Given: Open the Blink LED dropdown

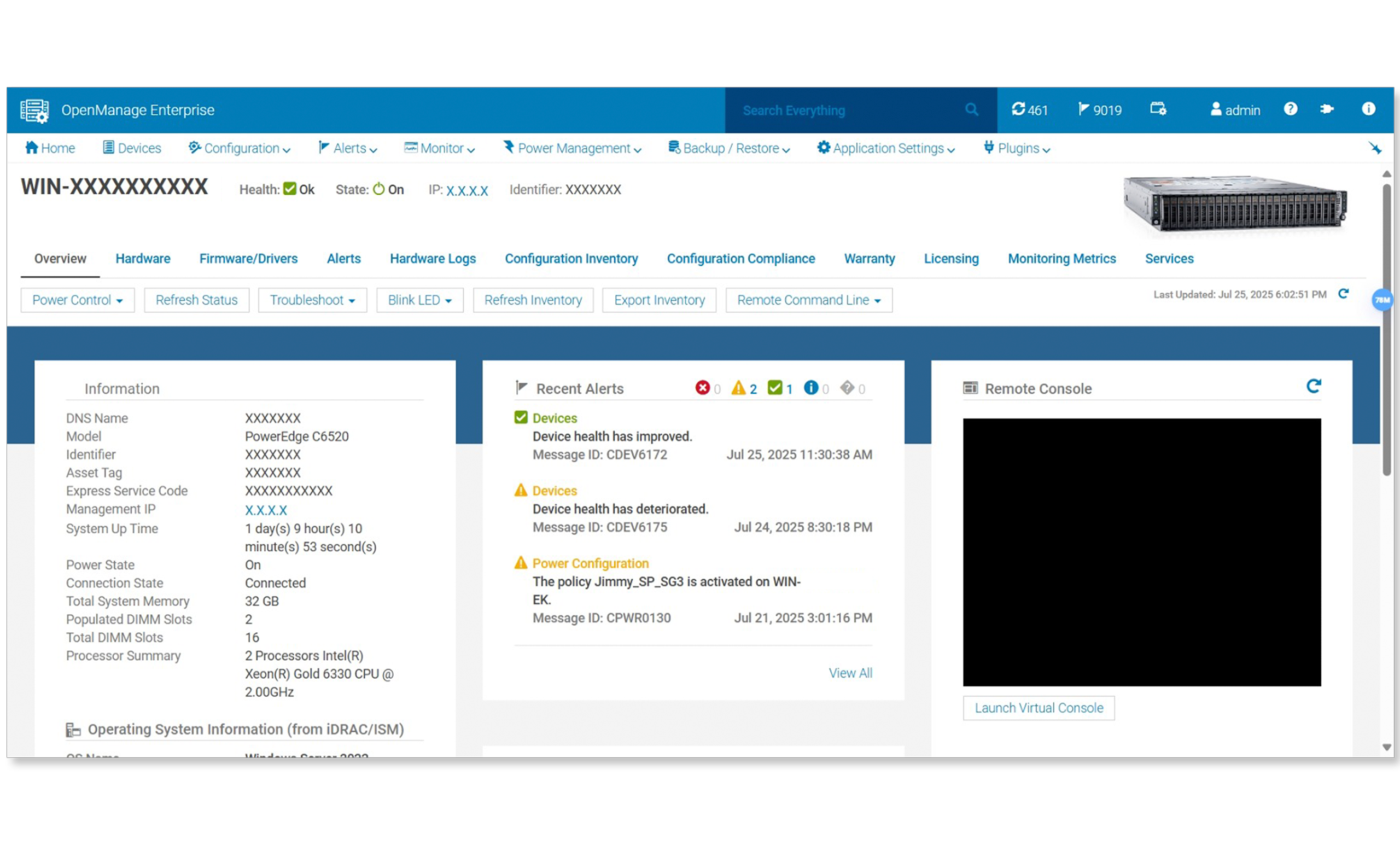Looking at the screenshot, I should [x=420, y=300].
